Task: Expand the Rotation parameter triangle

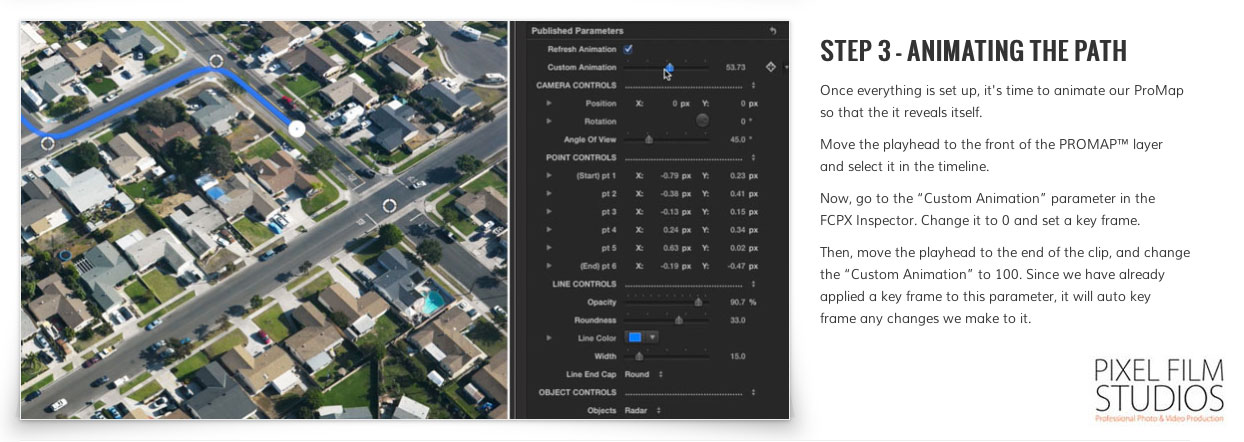Action: [x=549, y=121]
